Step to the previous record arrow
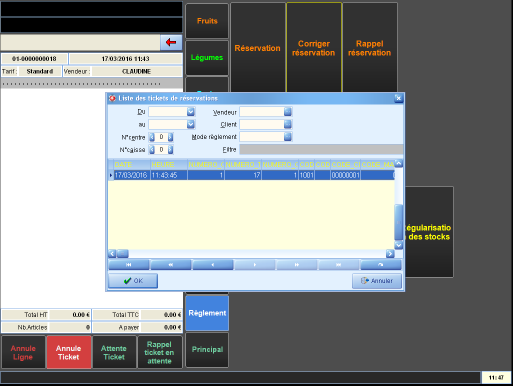Viewport: 513px width, 386px height. point(213,265)
